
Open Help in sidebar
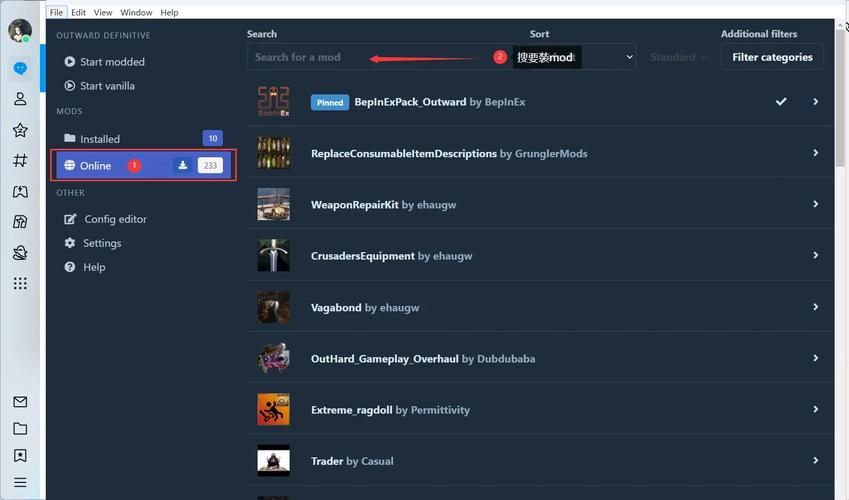pyautogui.click(x=85, y=267)
